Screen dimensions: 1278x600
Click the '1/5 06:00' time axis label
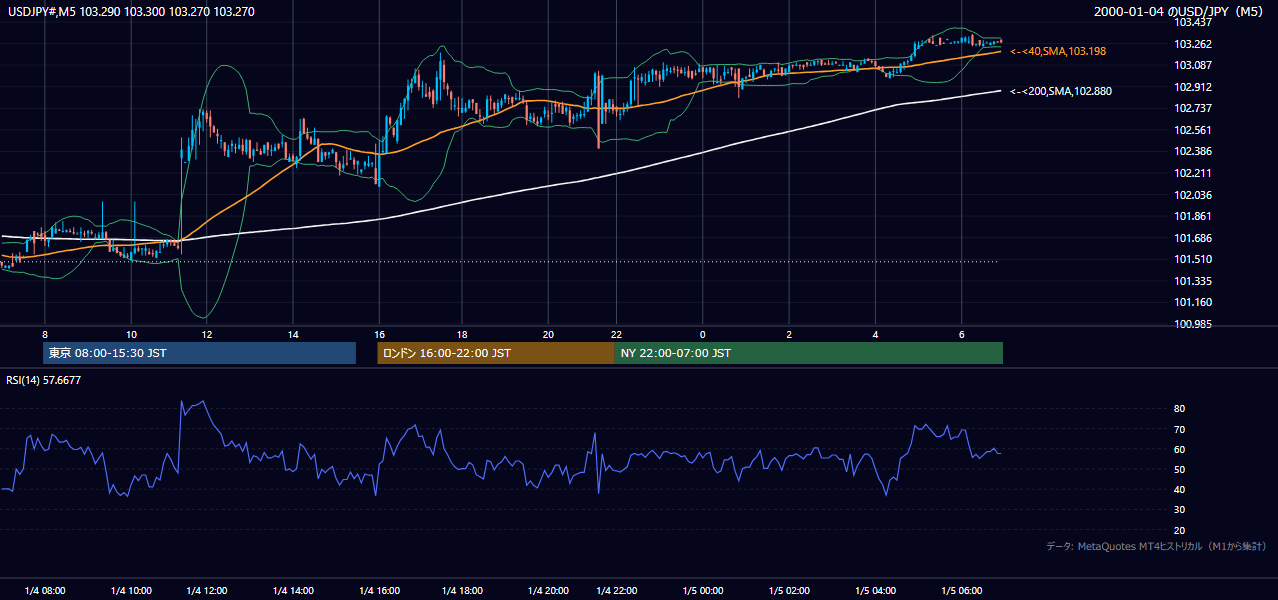962,591
